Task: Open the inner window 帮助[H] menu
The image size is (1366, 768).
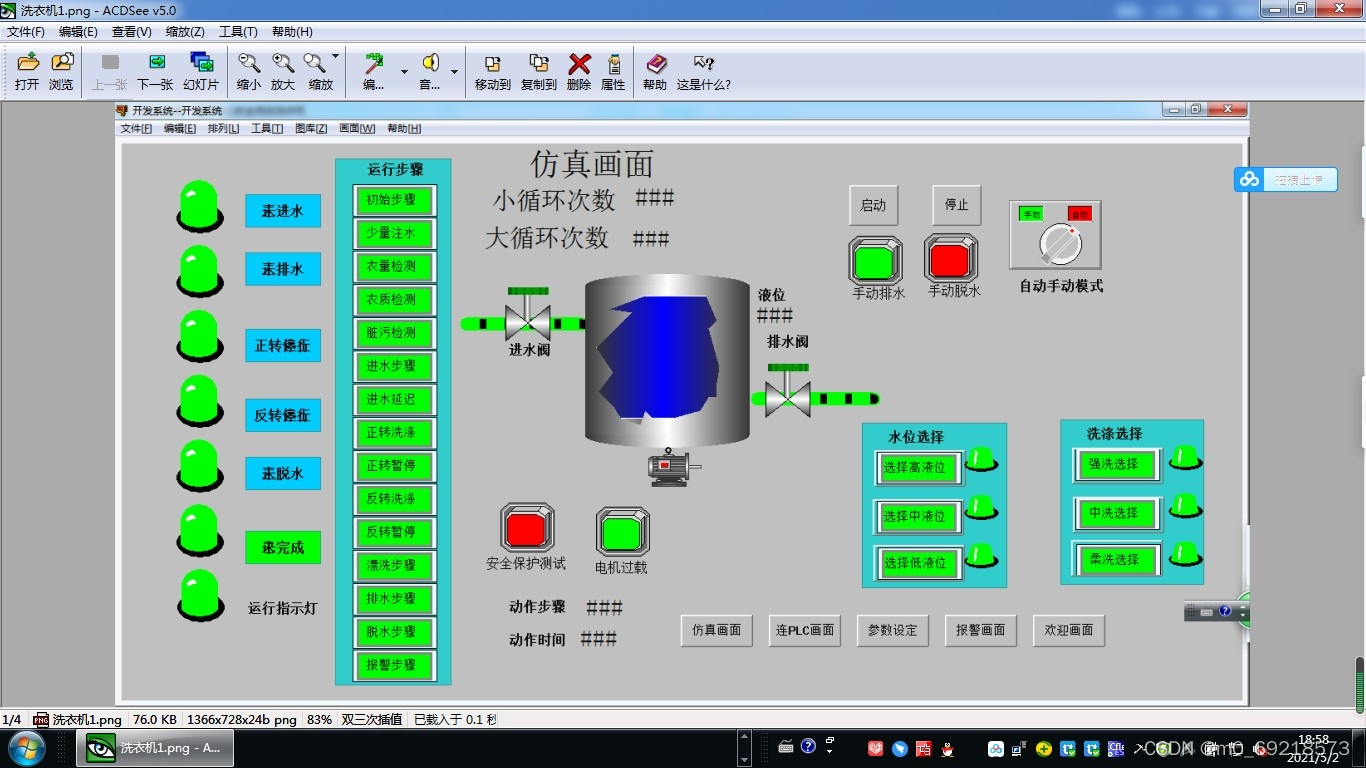Action: 404,129
